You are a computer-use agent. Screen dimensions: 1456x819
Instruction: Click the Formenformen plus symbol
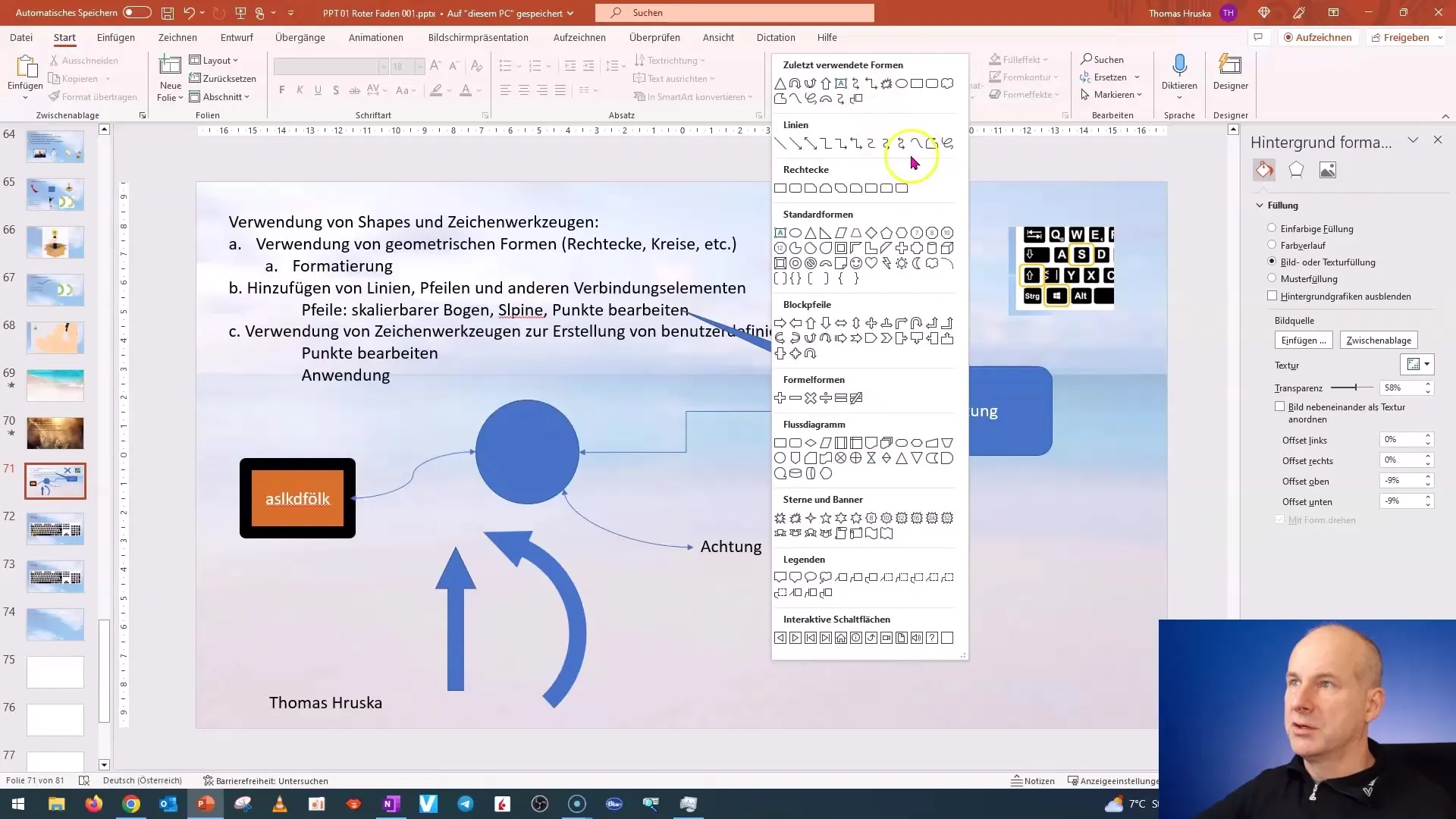point(780,398)
